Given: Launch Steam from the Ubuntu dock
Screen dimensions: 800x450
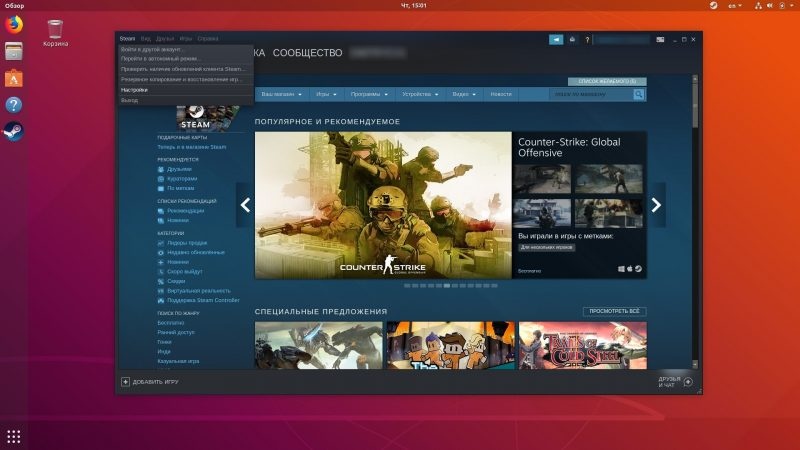Looking at the screenshot, I should pos(14,131).
